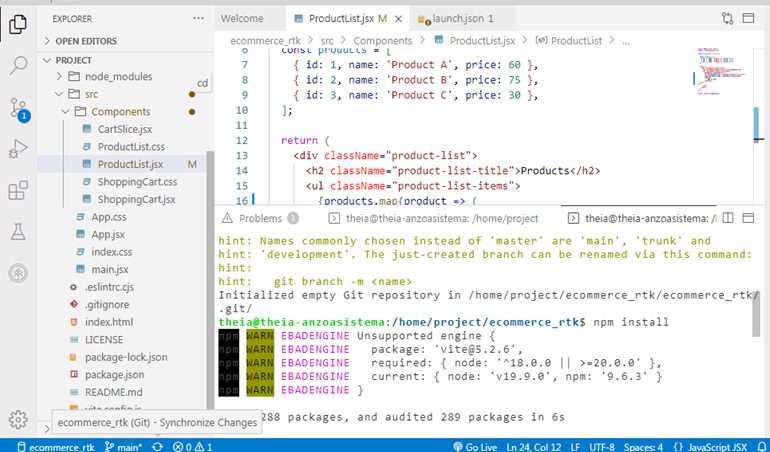The height and width of the screenshot is (452, 770).
Task: Expand collapsed section at bottom of sidebar
Action: coord(47,429)
